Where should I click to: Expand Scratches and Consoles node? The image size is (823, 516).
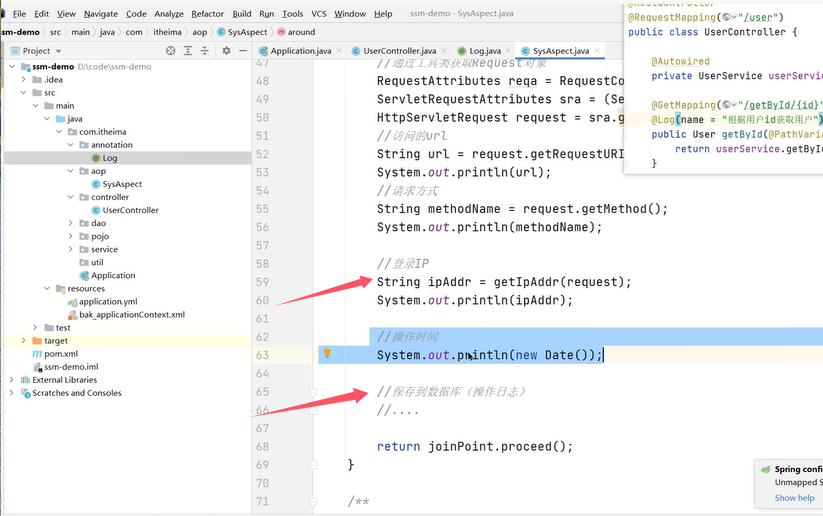[12, 393]
